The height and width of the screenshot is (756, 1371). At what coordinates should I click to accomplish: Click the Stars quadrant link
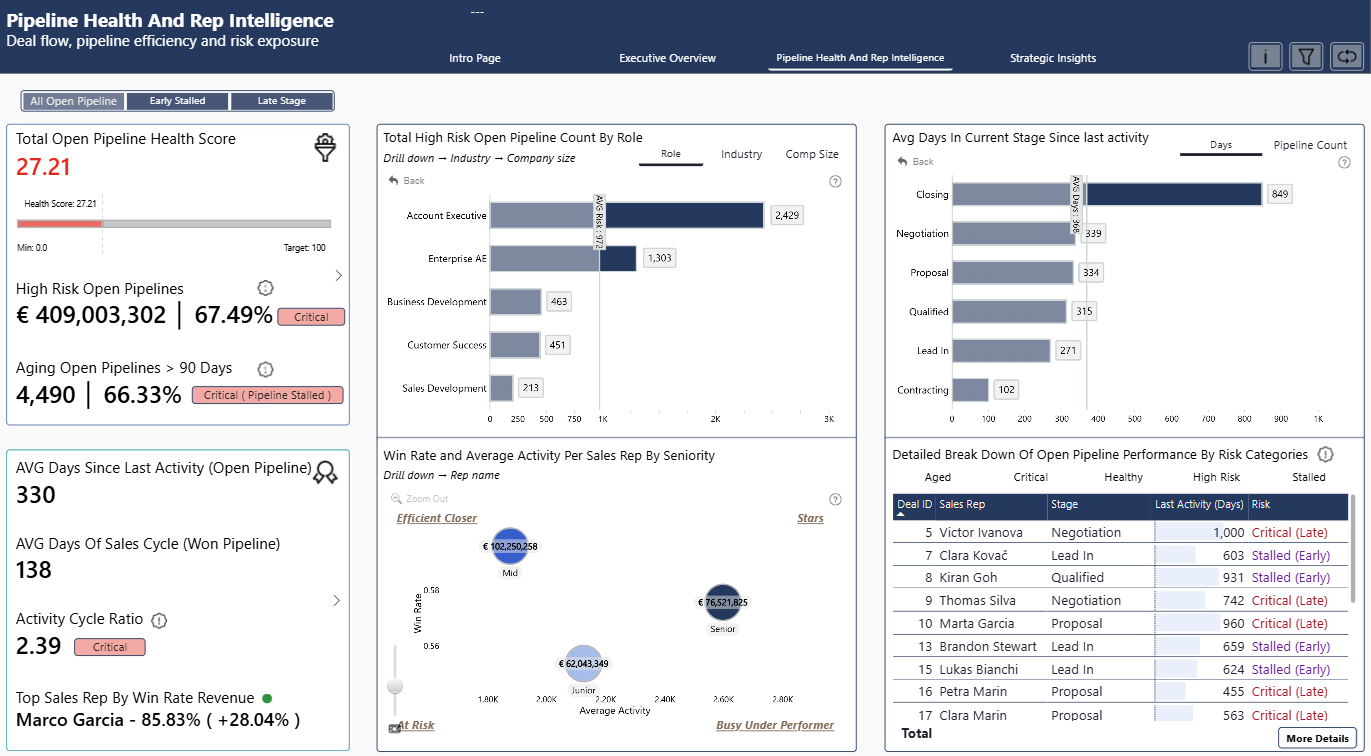[811, 518]
